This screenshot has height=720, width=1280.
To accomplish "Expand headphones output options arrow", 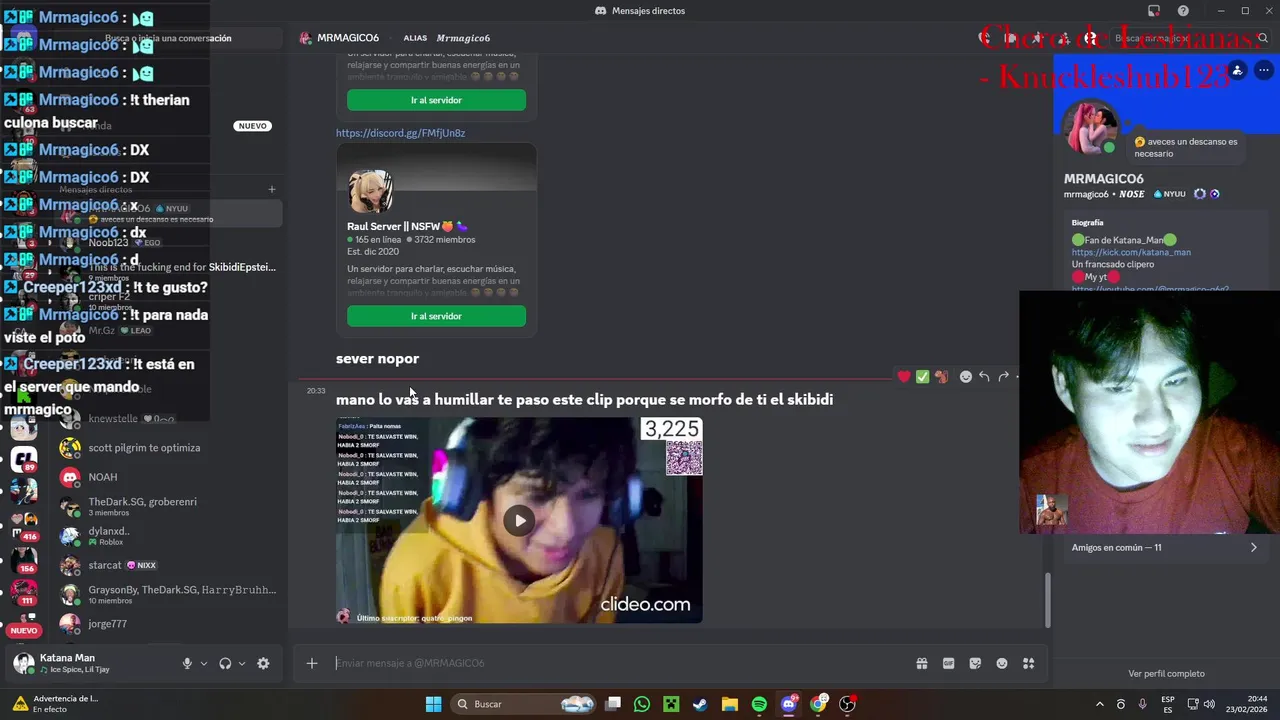I will 242,663.
